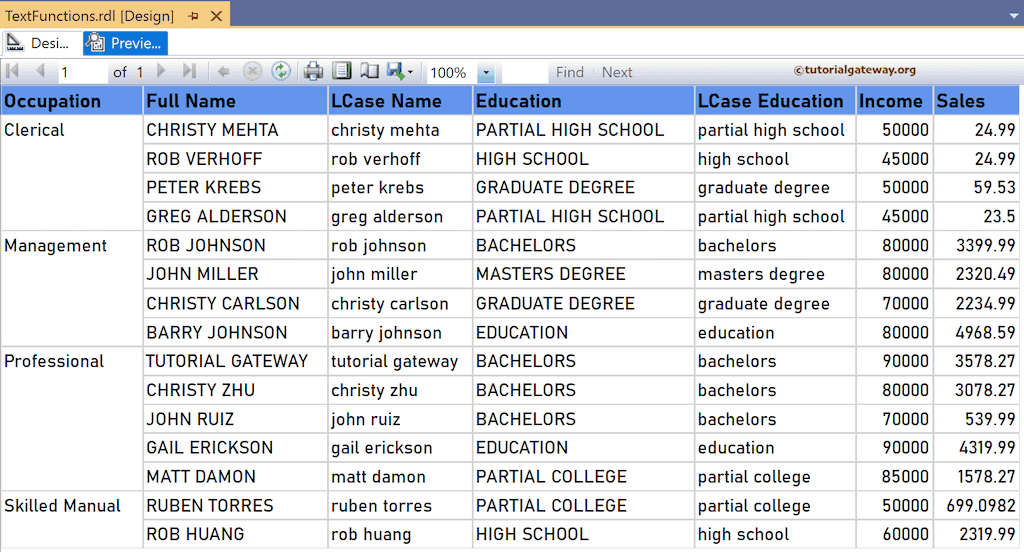Screen dimensions: 1024x552
Task: Click the current page number field
Action: pos(82,72)
